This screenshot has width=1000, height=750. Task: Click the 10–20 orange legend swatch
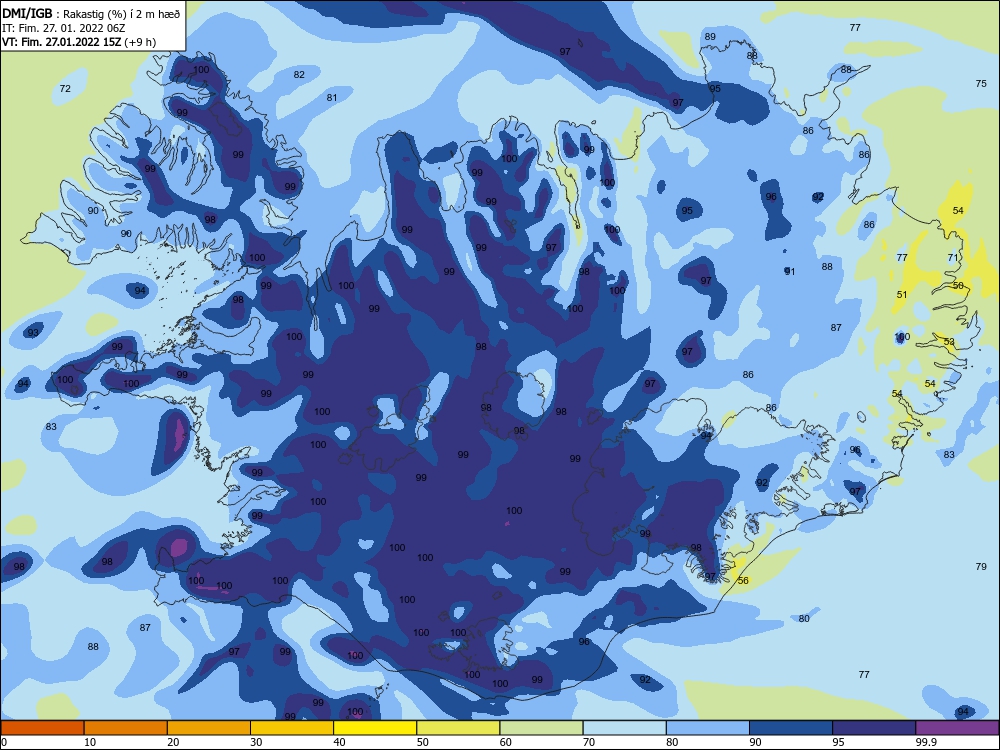[x=126, y=728]
